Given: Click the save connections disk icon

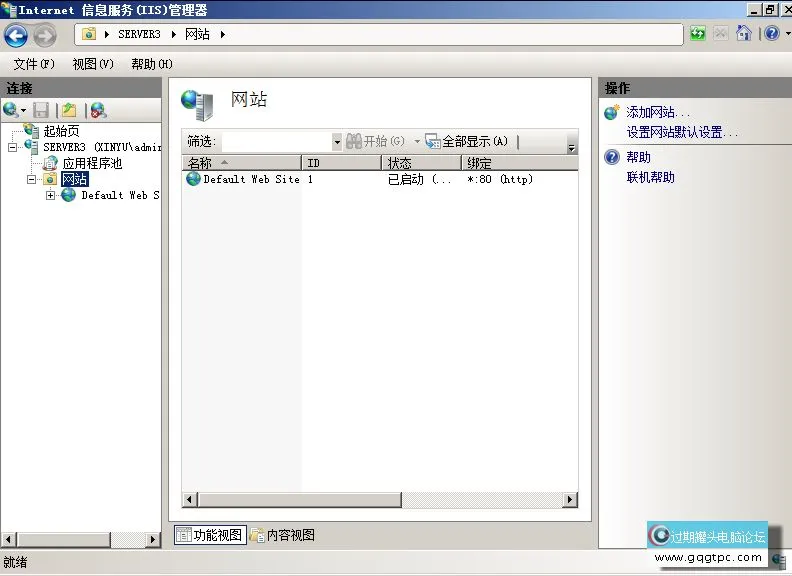Looking at the screenshot, I should coord(41,110).
